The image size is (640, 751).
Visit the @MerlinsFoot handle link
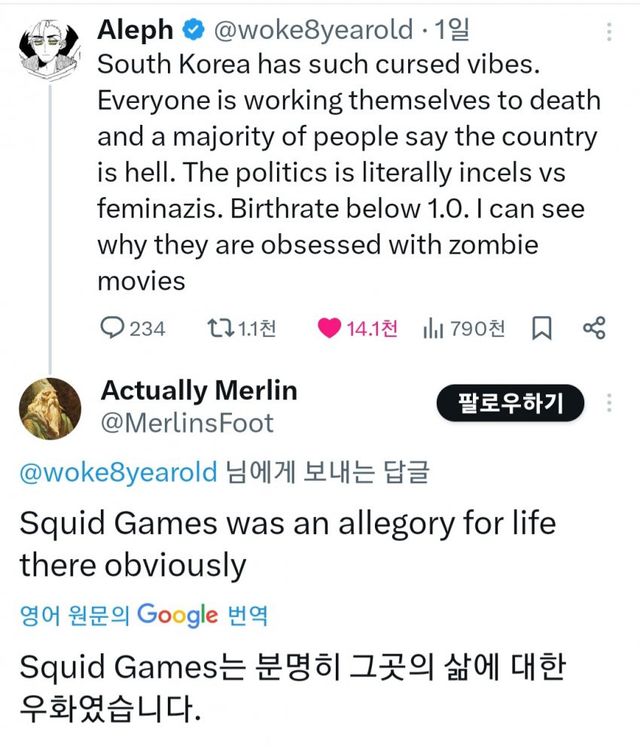pos(187,423)
